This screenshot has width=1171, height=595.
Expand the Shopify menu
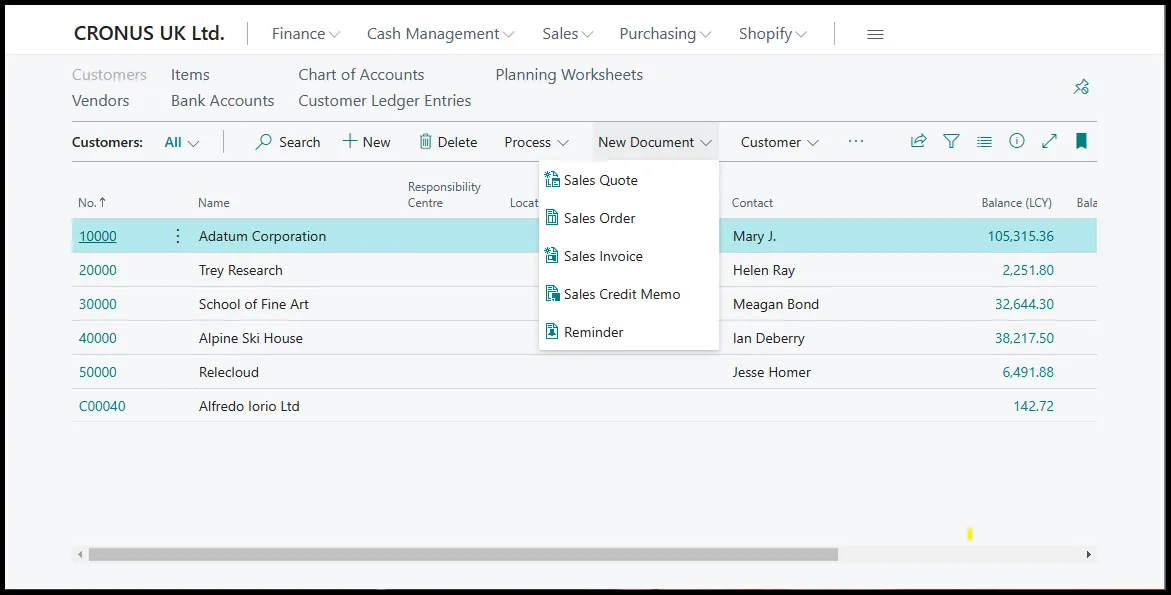coord(772,34)
